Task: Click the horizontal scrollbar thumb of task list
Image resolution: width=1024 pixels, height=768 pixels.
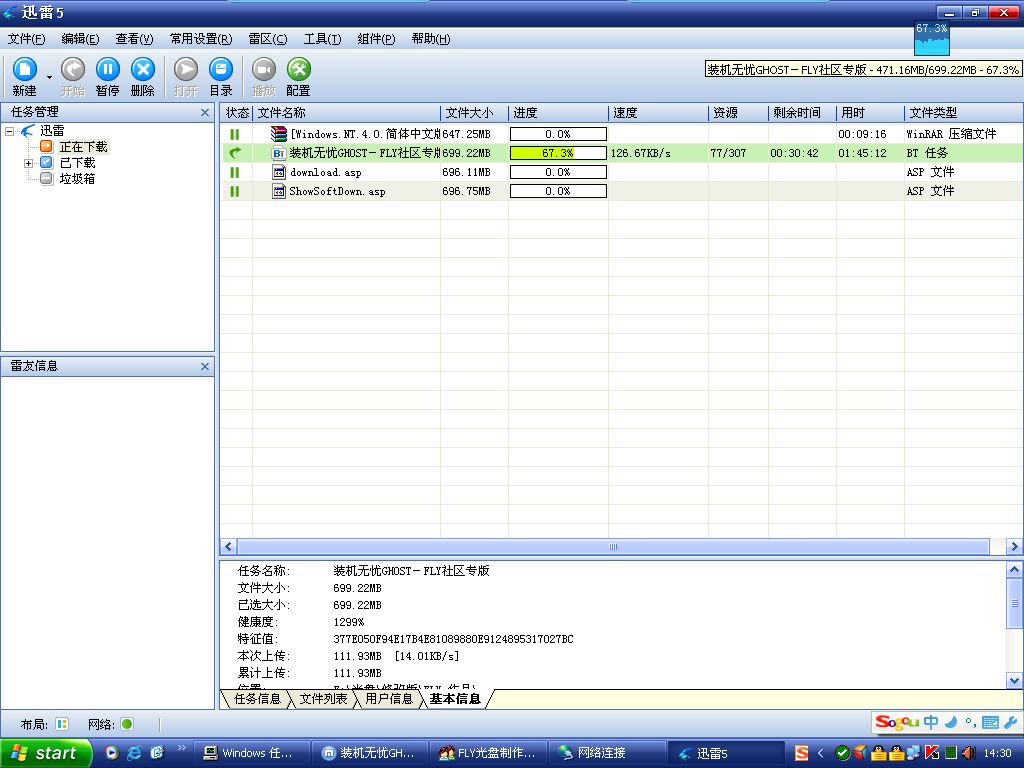Action: [x=613, y=547]
